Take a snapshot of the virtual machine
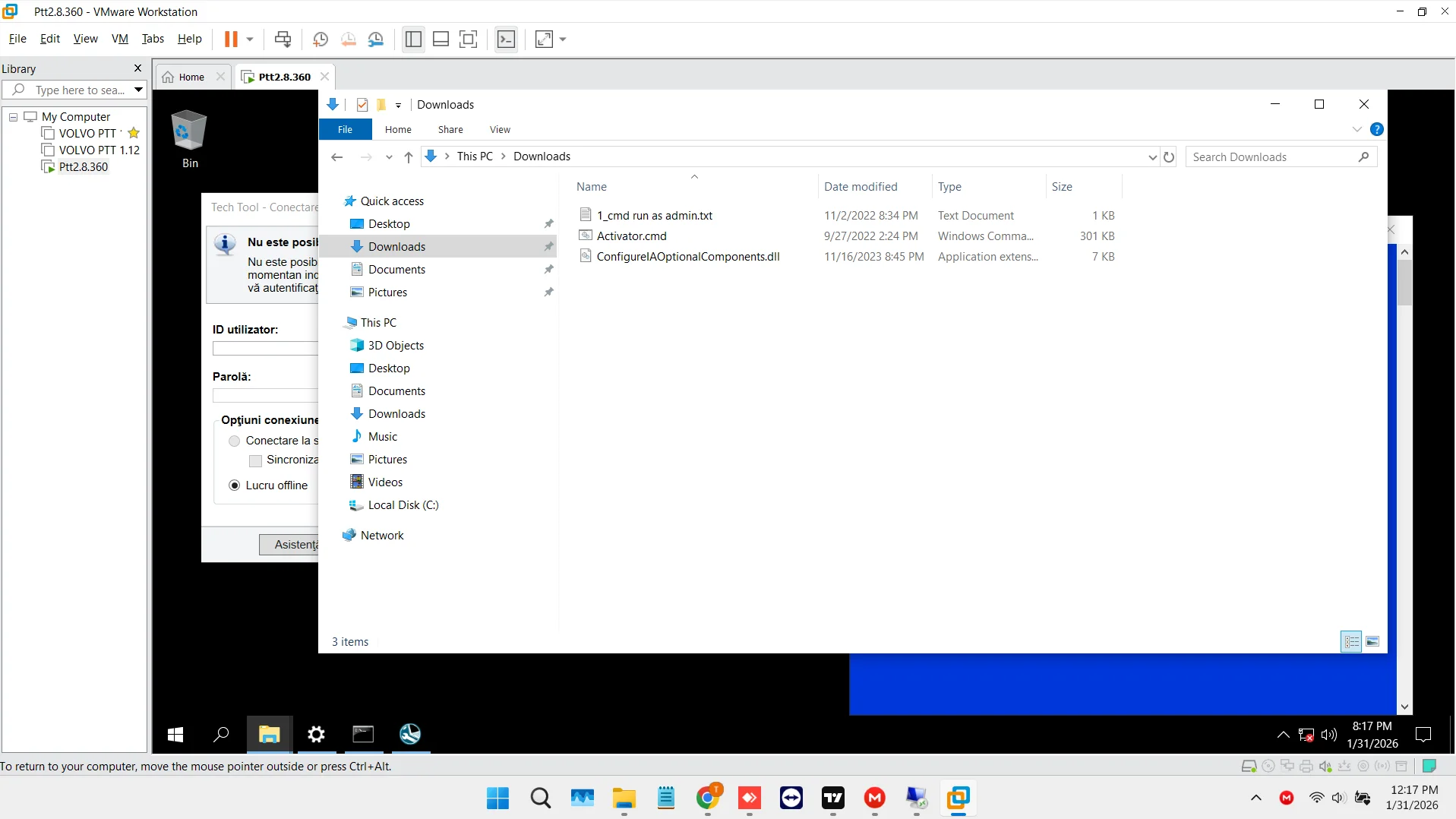 [320, 39]
